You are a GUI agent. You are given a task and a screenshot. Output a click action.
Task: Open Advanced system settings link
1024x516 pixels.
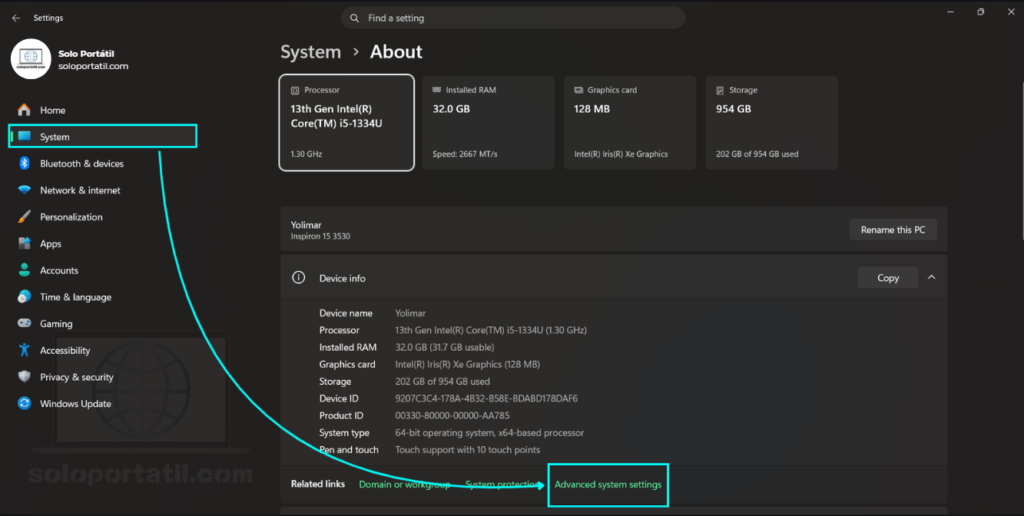(x=608, y=485)
